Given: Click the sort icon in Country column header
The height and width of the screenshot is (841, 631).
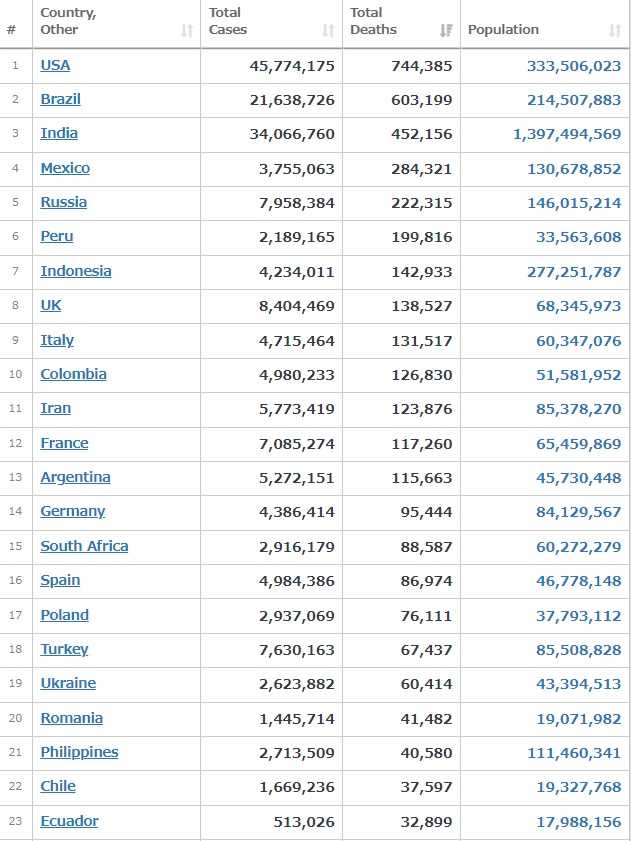Looking at the screenshot, I should (186, 31).
